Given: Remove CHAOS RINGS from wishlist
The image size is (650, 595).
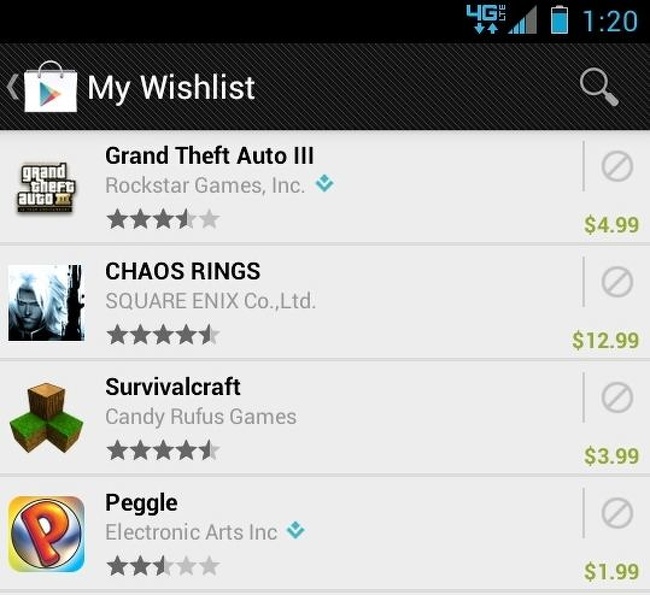Looking at the screenshot, I should click(x=617, y=282).
